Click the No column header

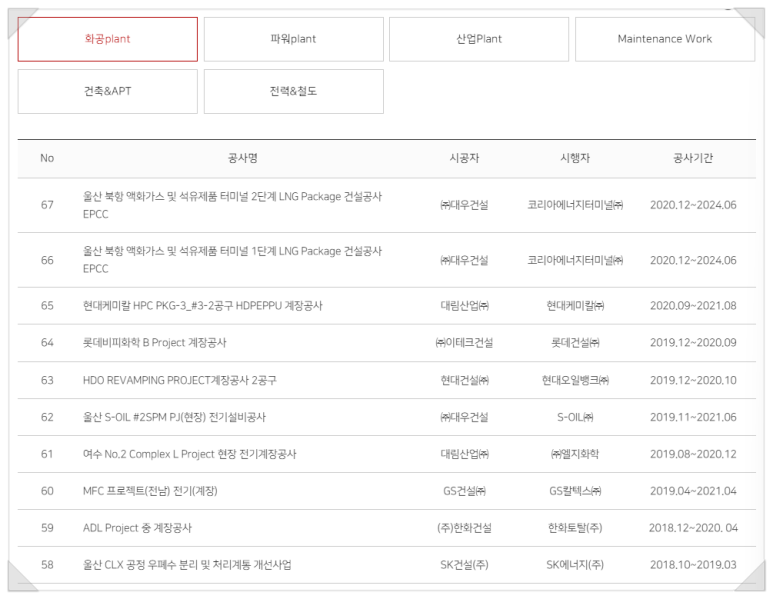tap(47, 158)
